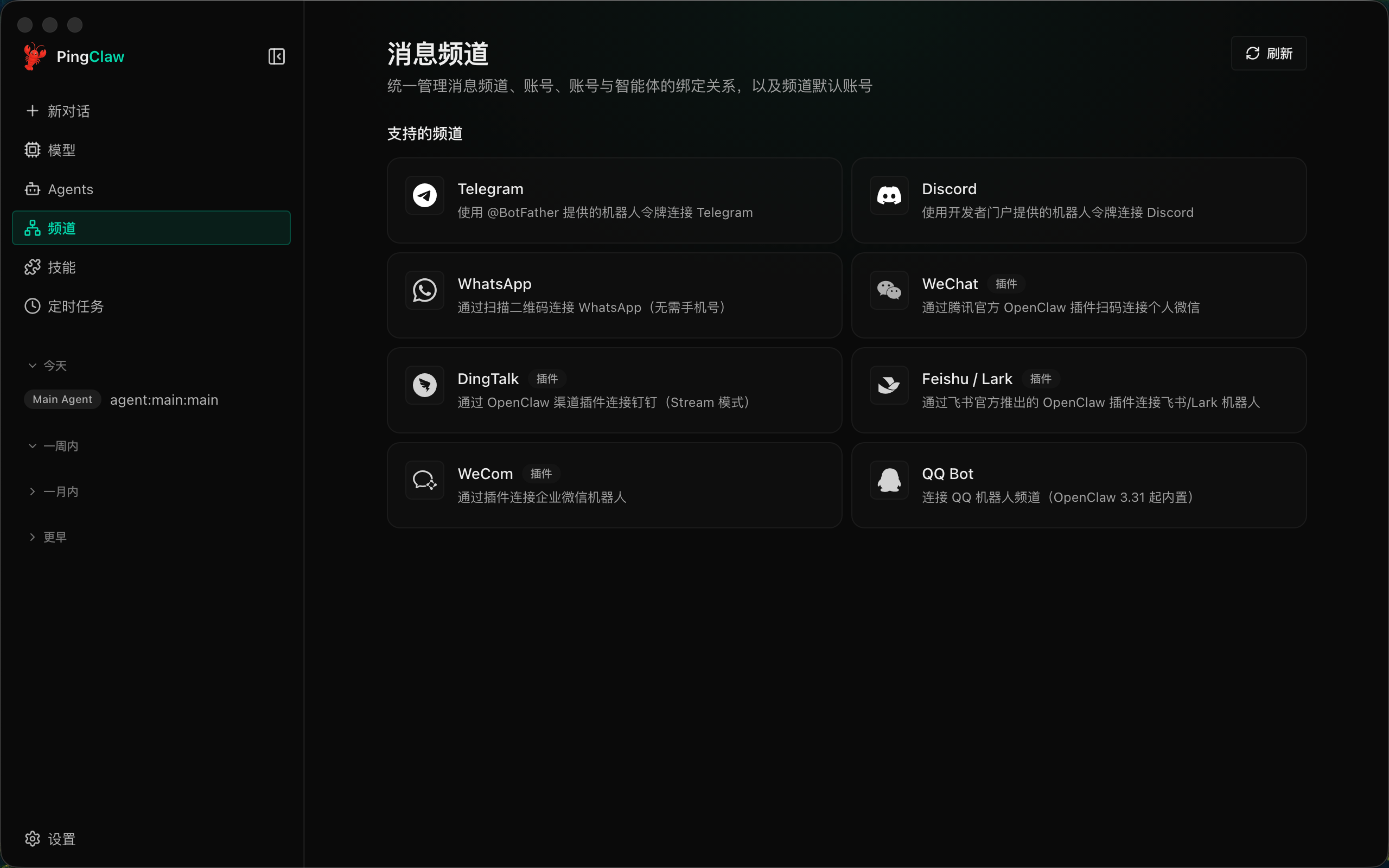The width and height of the screenshot is (1389, 868).
Task: Click the Discord channel icon
Action: coord(889,195)
